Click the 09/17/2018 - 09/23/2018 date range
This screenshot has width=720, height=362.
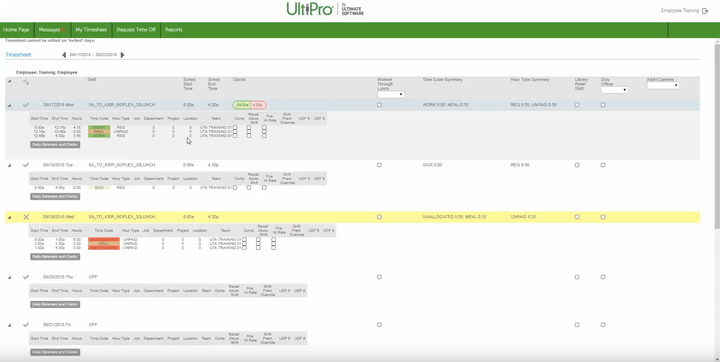click(x=93, y=55)
